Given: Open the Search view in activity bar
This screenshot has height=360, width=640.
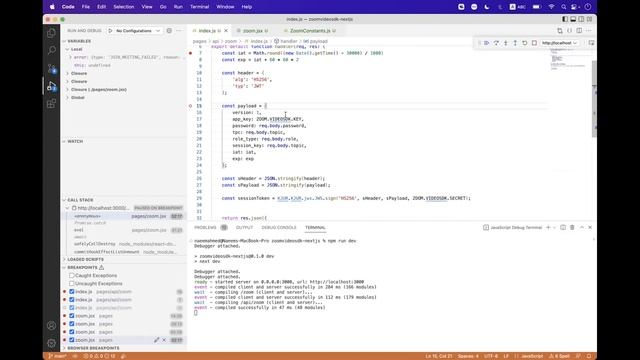Looking at the screenshot, I should click(x=51, y=51).
